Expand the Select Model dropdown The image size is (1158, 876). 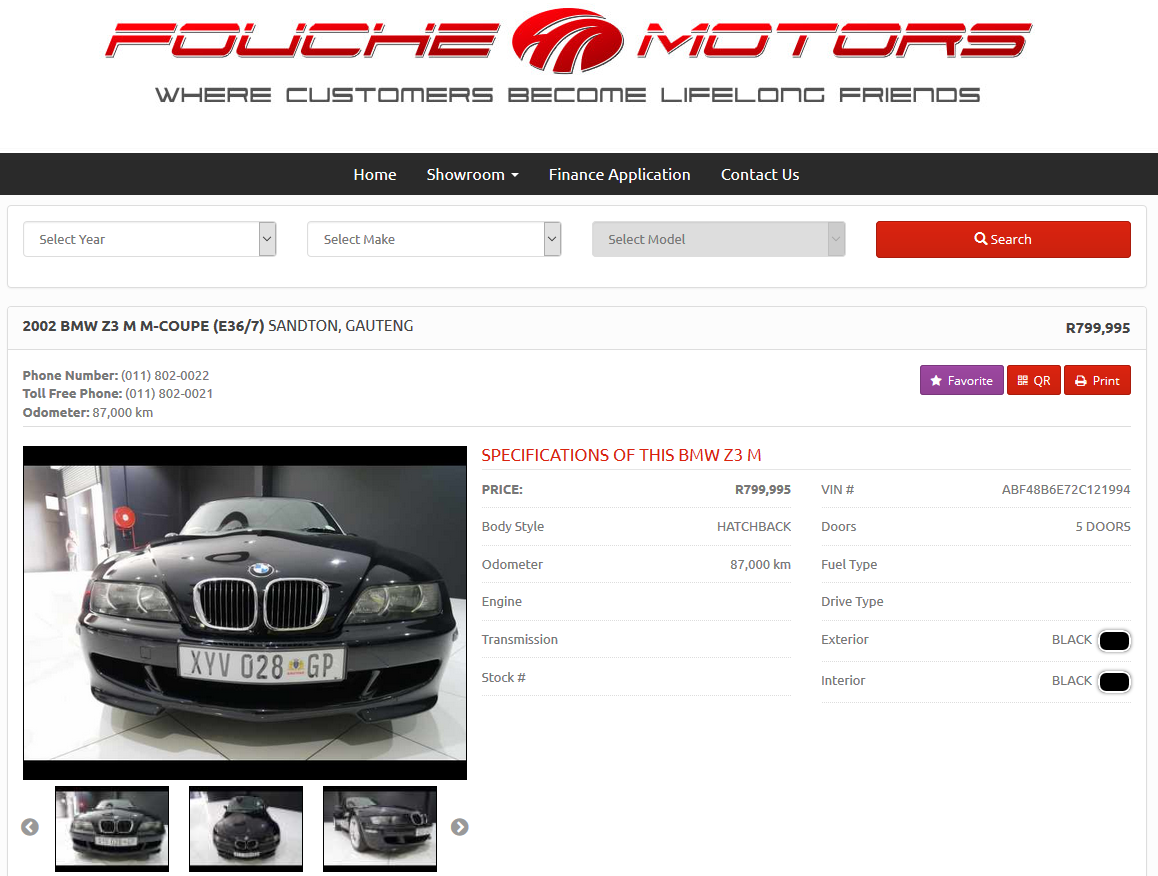click(719, 239)
